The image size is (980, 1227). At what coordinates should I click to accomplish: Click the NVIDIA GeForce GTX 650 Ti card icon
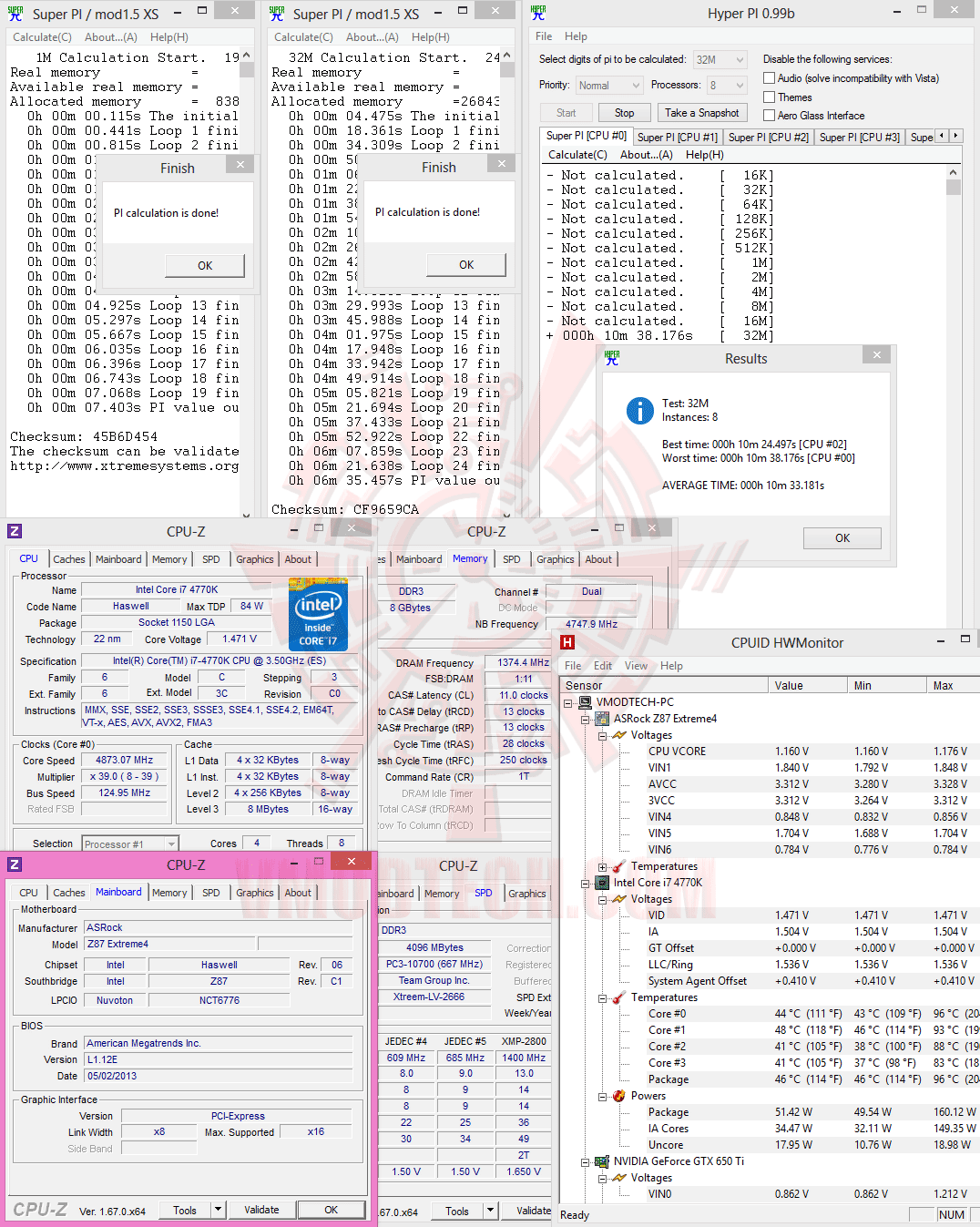click(602, 1161)
